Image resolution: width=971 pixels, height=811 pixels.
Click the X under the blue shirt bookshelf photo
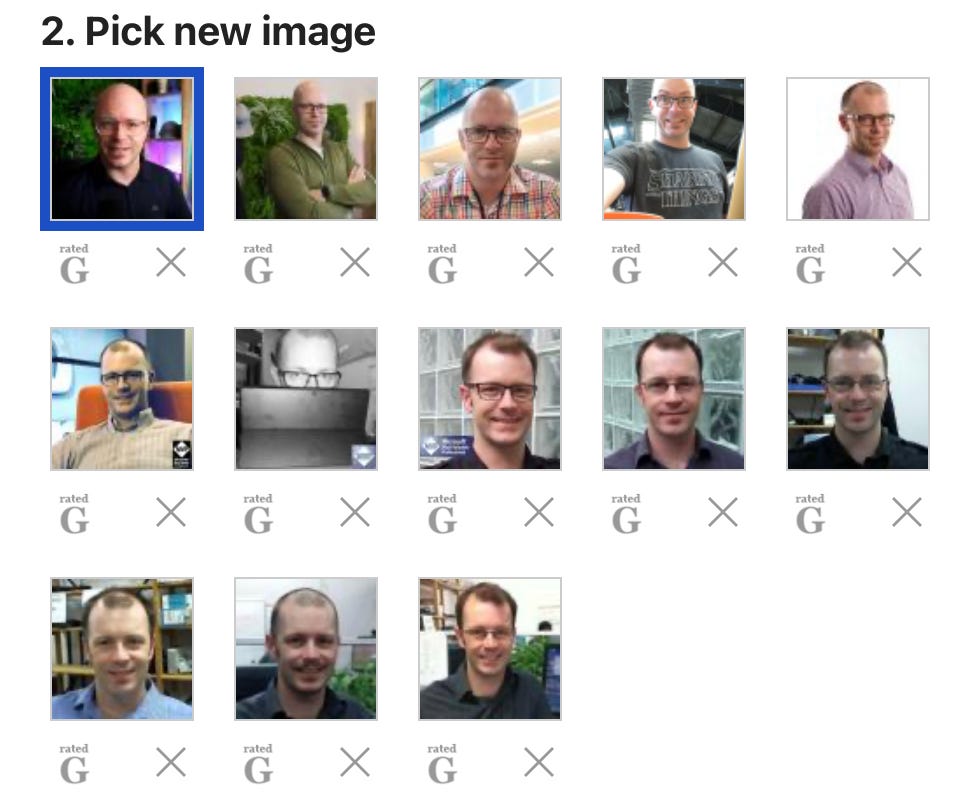coord(171,762)
